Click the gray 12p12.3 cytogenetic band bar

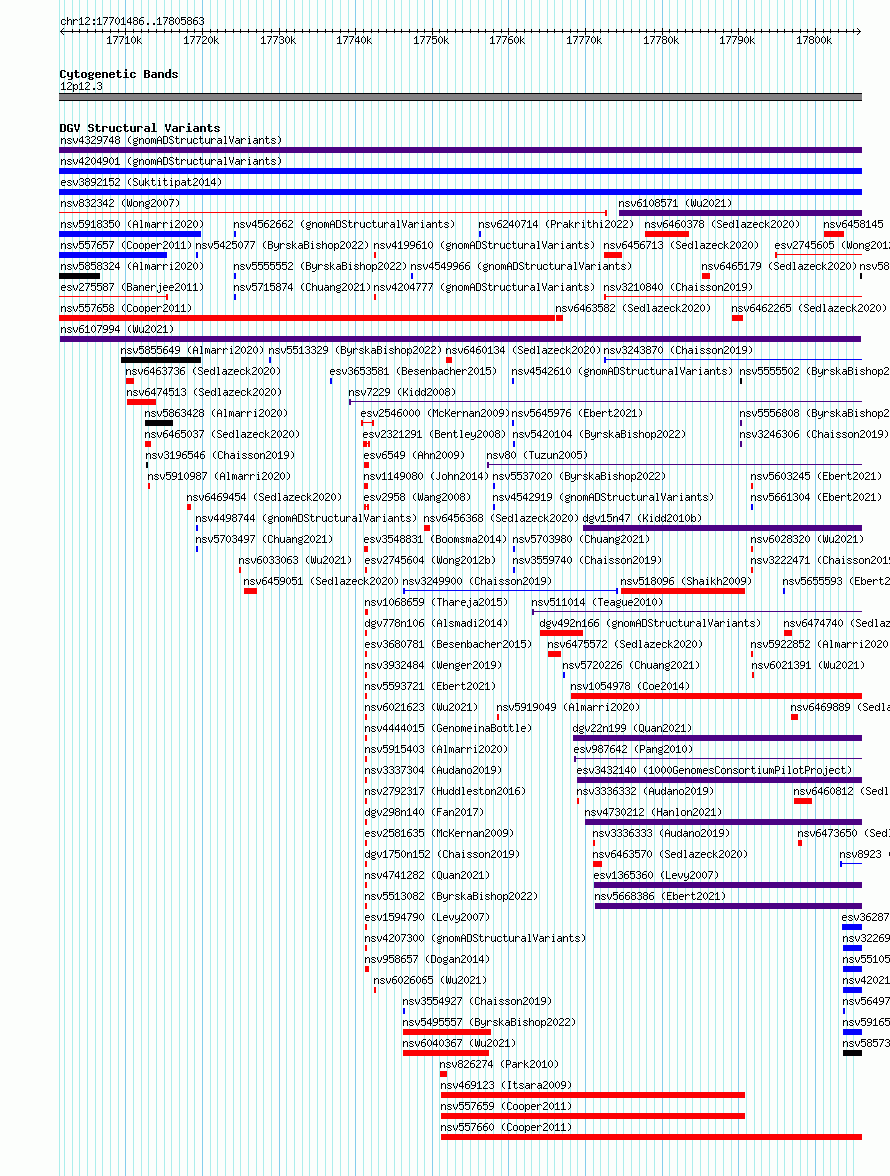pyautogui.click(x=460, y=97)
